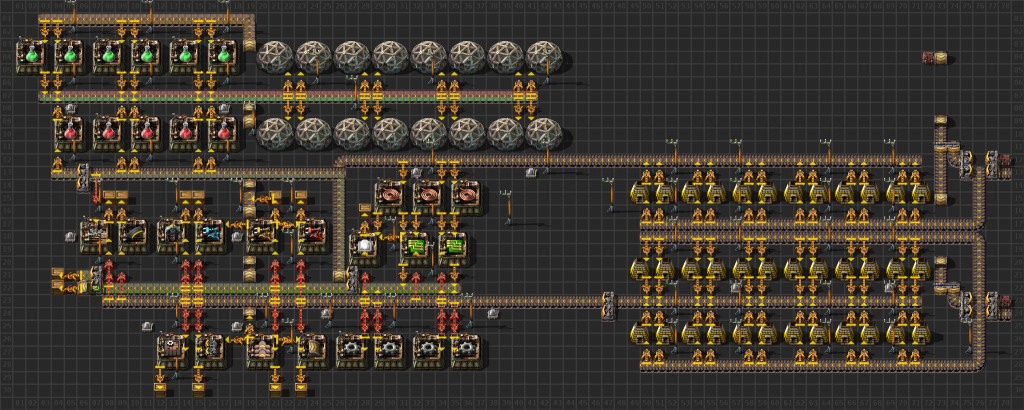
Task: Click the left green circuit assembler
Action: [415, 249]
